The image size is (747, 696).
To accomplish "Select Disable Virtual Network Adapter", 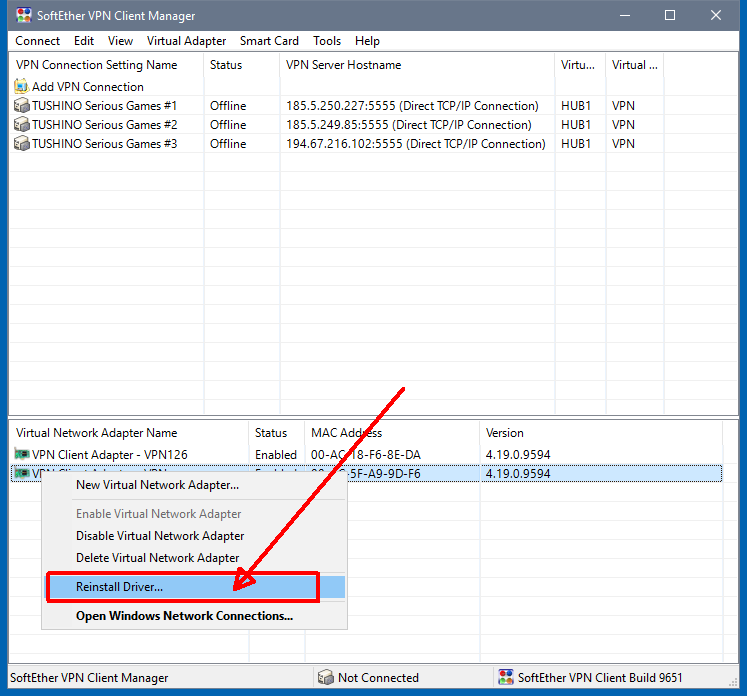I will pyautogui.click(x=160, y=536).
